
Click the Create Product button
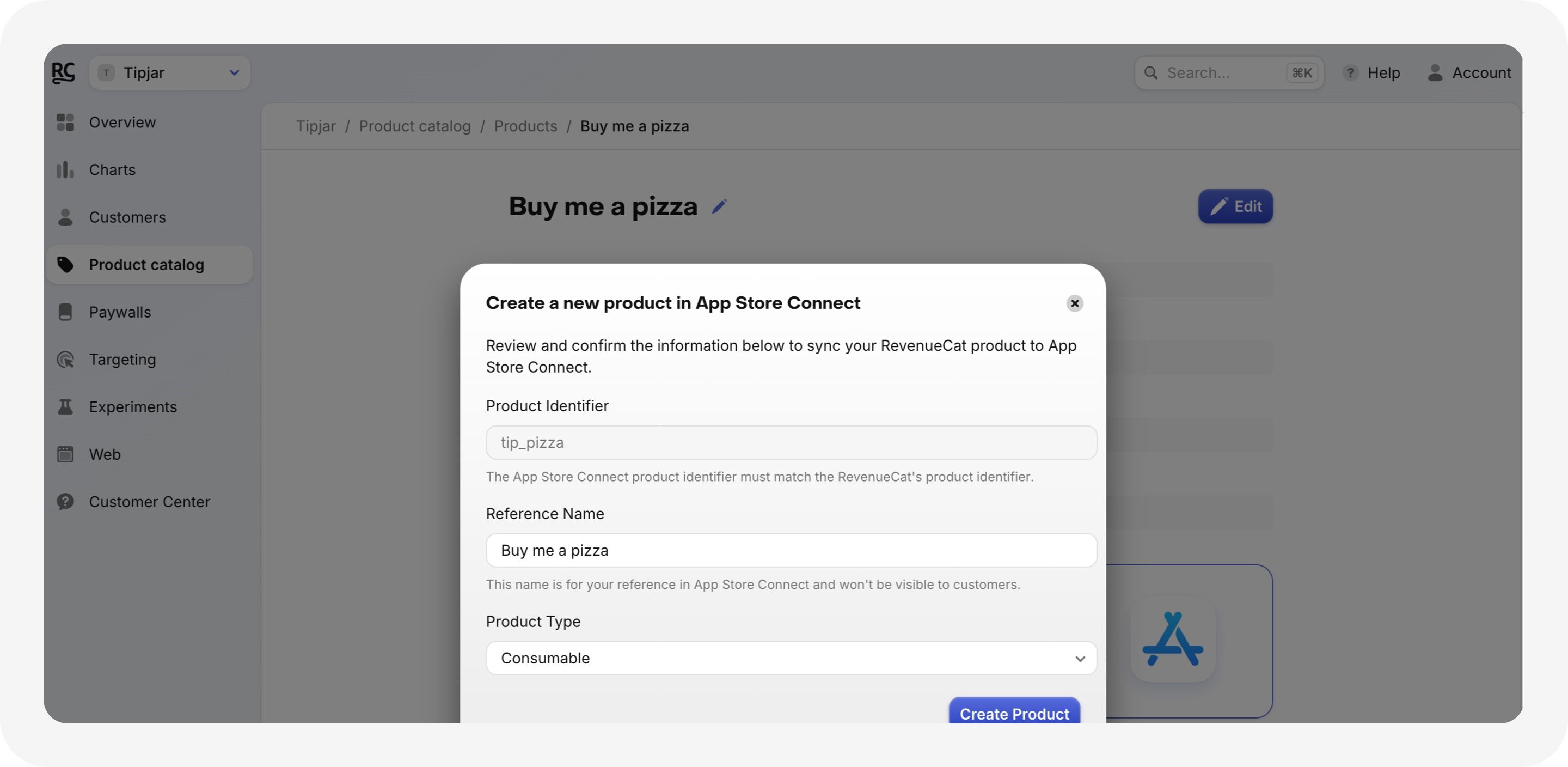click(x=1014, y=711)
